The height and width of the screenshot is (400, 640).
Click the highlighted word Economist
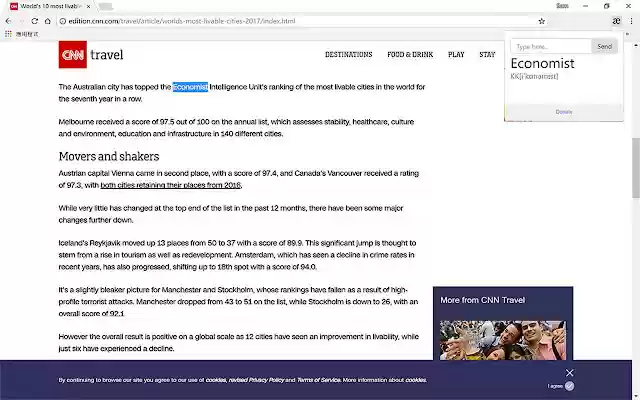pos(190,87)
